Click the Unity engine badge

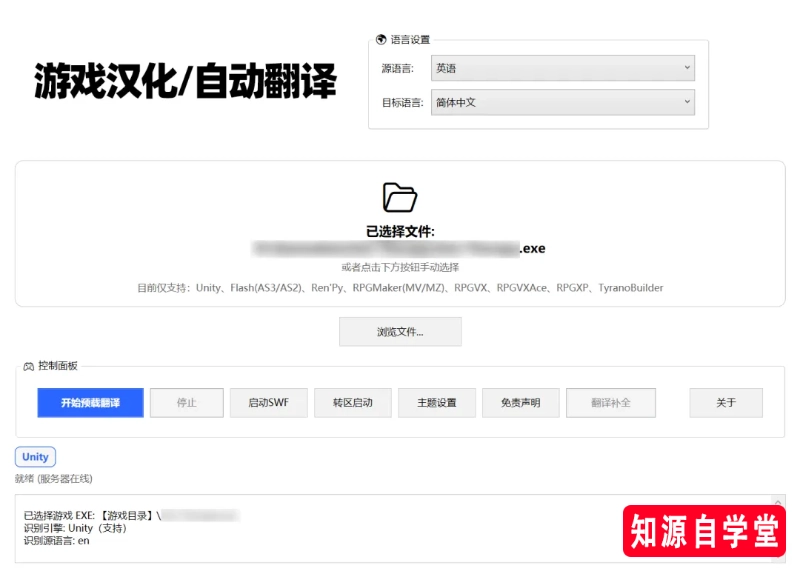pos(35,457)
